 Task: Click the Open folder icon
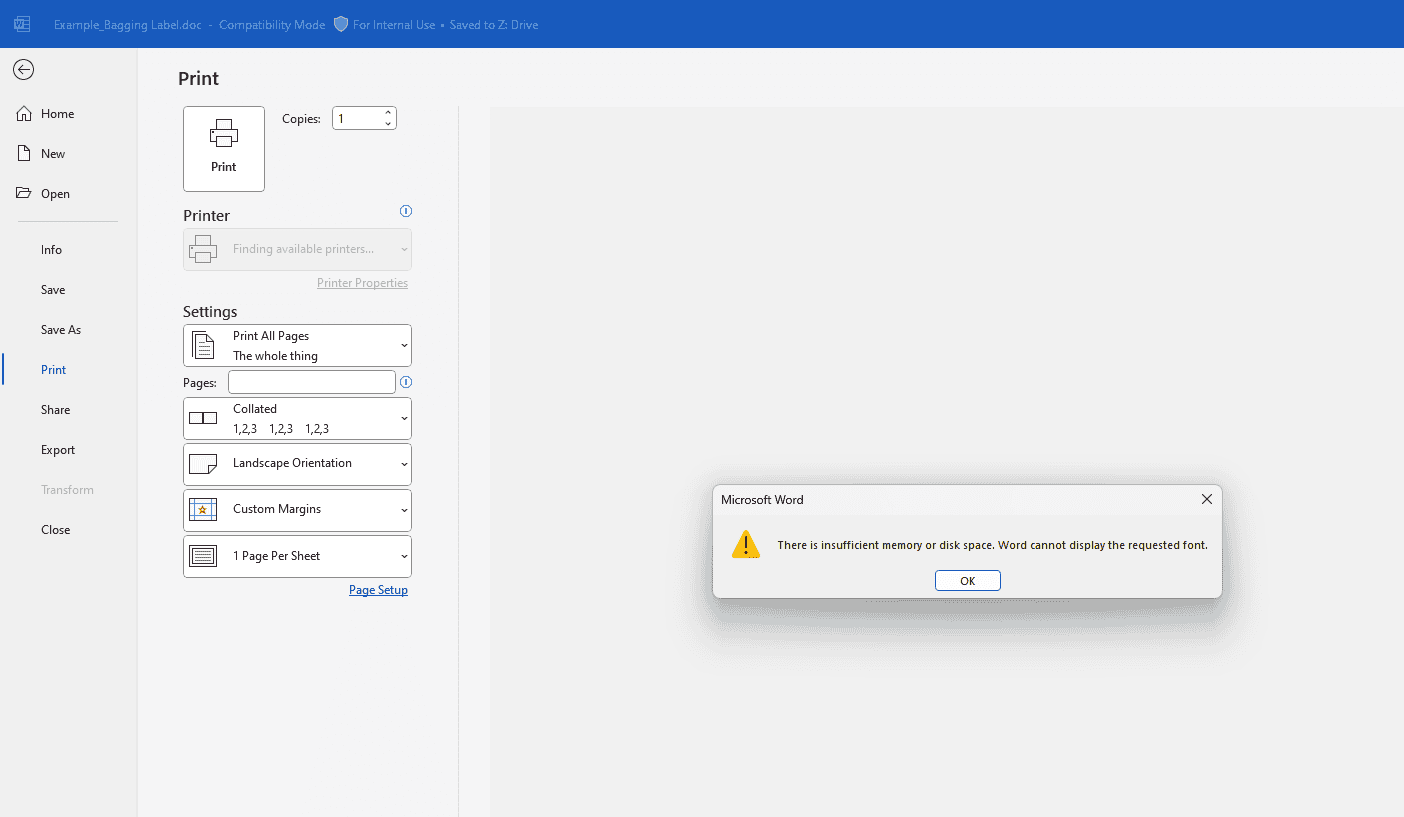coord(24,193)
